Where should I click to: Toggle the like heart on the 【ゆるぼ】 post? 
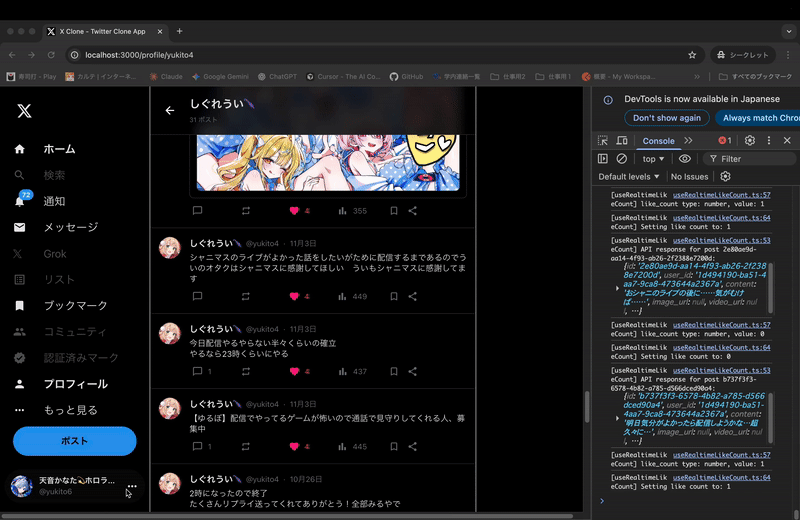coord(294,446)
